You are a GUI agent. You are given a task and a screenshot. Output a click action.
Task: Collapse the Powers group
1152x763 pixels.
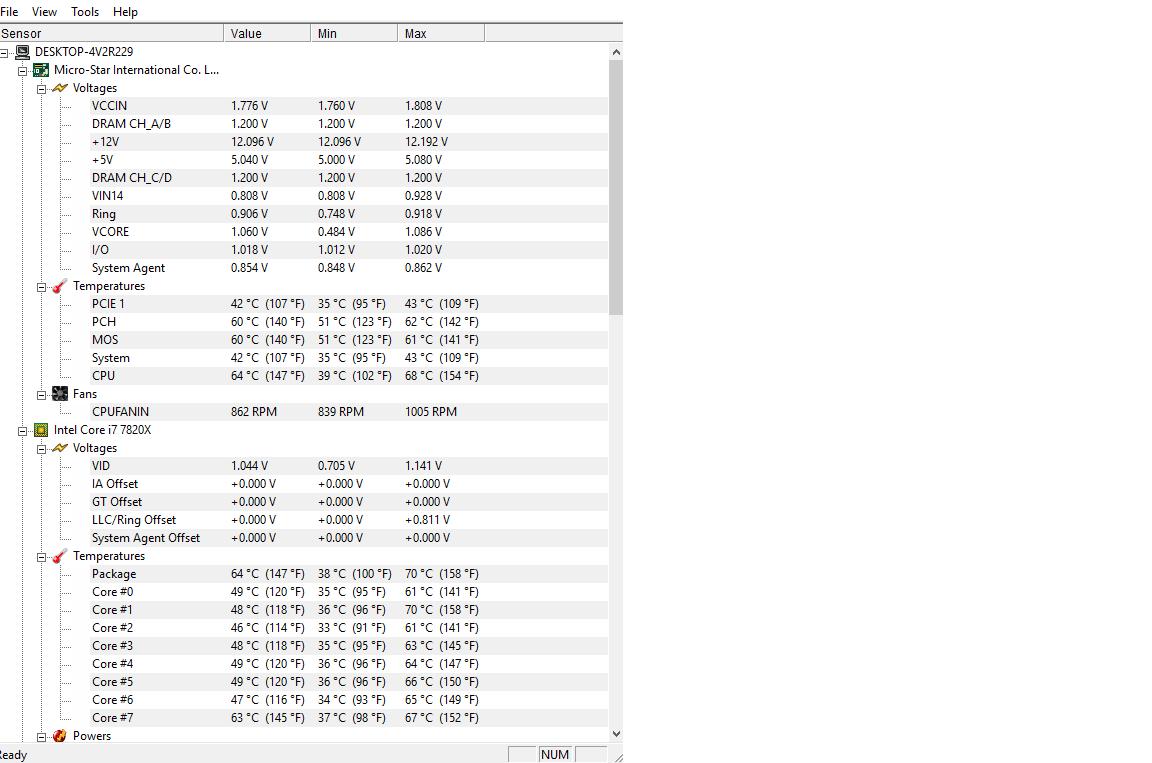click(x=42, y=737)
